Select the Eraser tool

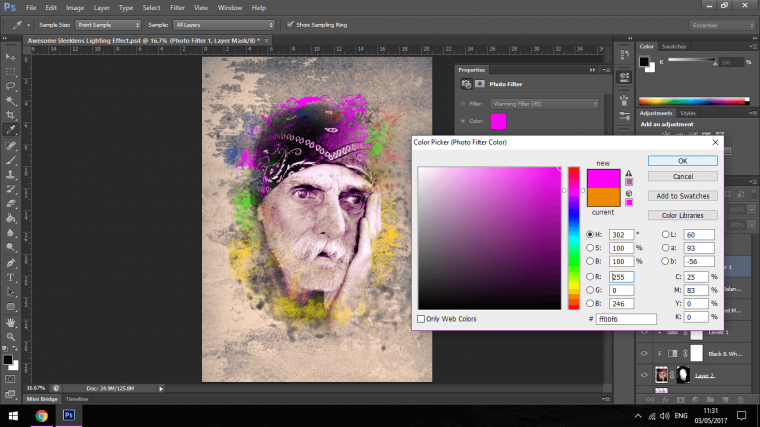pyautogui.click(x=10, y=204)
